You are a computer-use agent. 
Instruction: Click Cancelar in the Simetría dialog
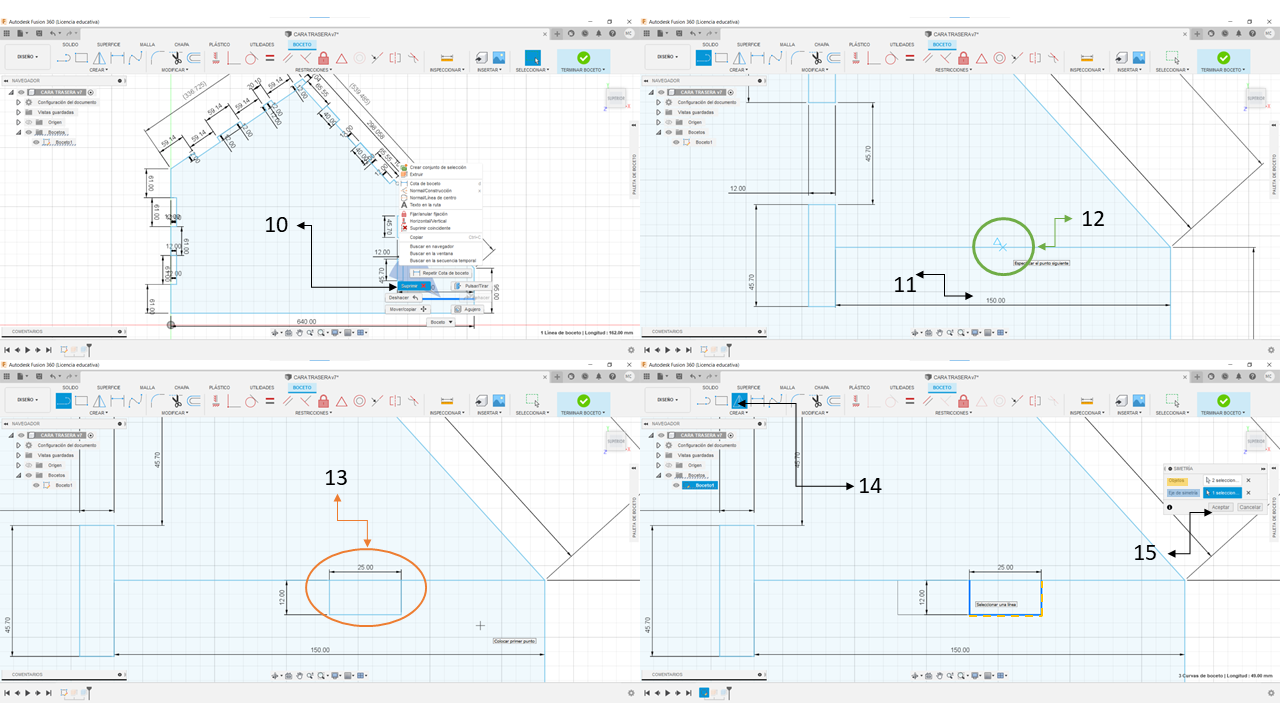[1250, 507]
